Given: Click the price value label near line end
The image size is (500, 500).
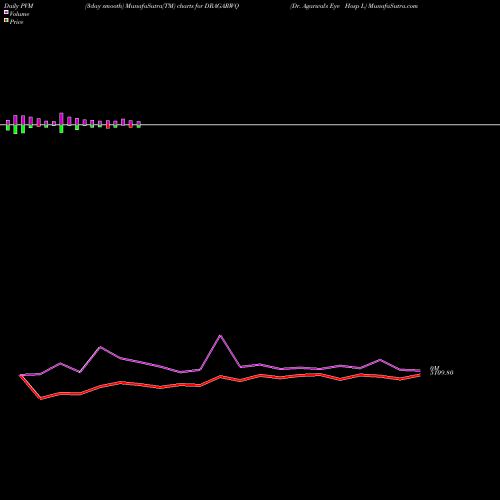Looking at the screenshot, I should point(441,373).
